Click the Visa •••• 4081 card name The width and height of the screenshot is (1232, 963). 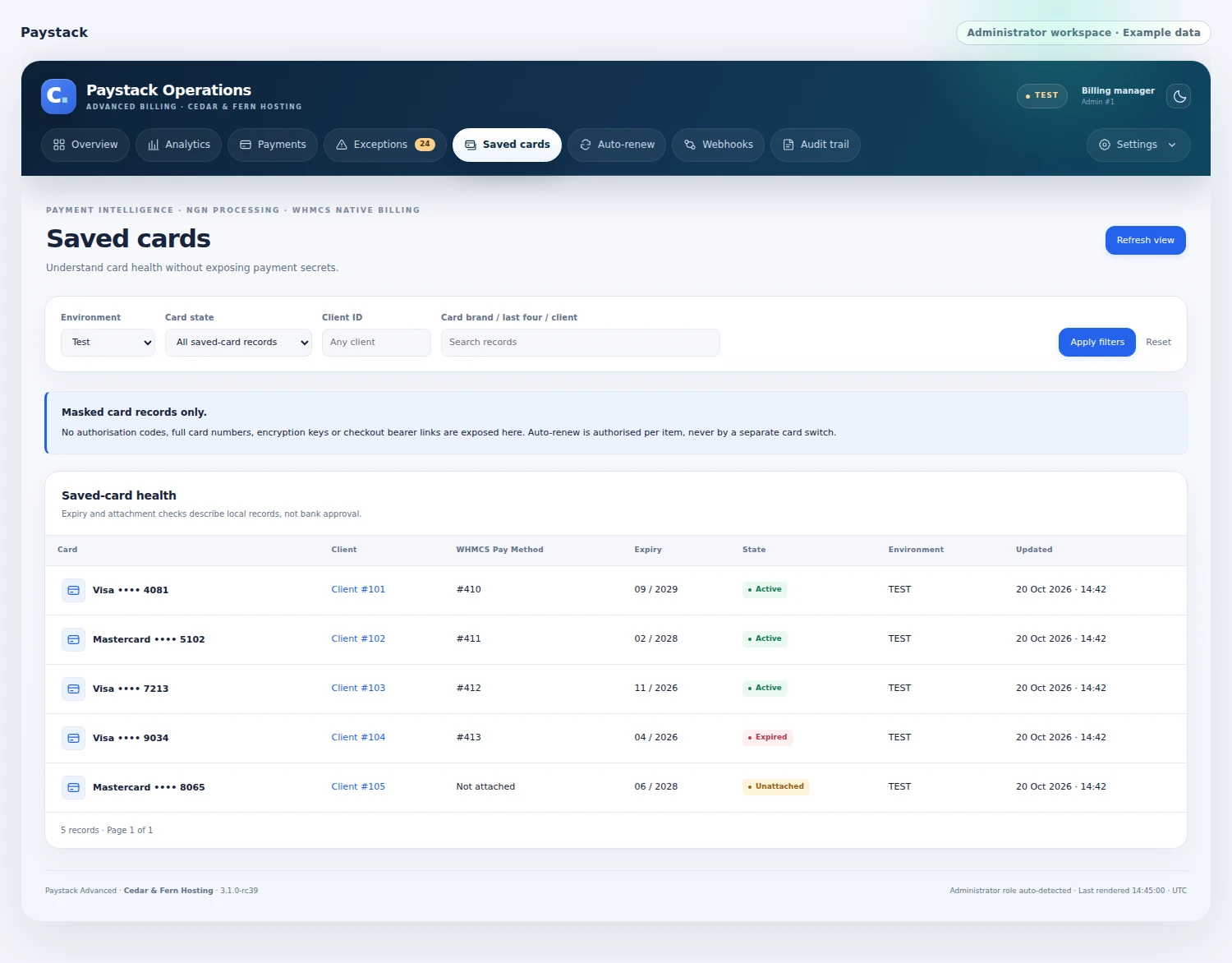(x=131, y=590)
